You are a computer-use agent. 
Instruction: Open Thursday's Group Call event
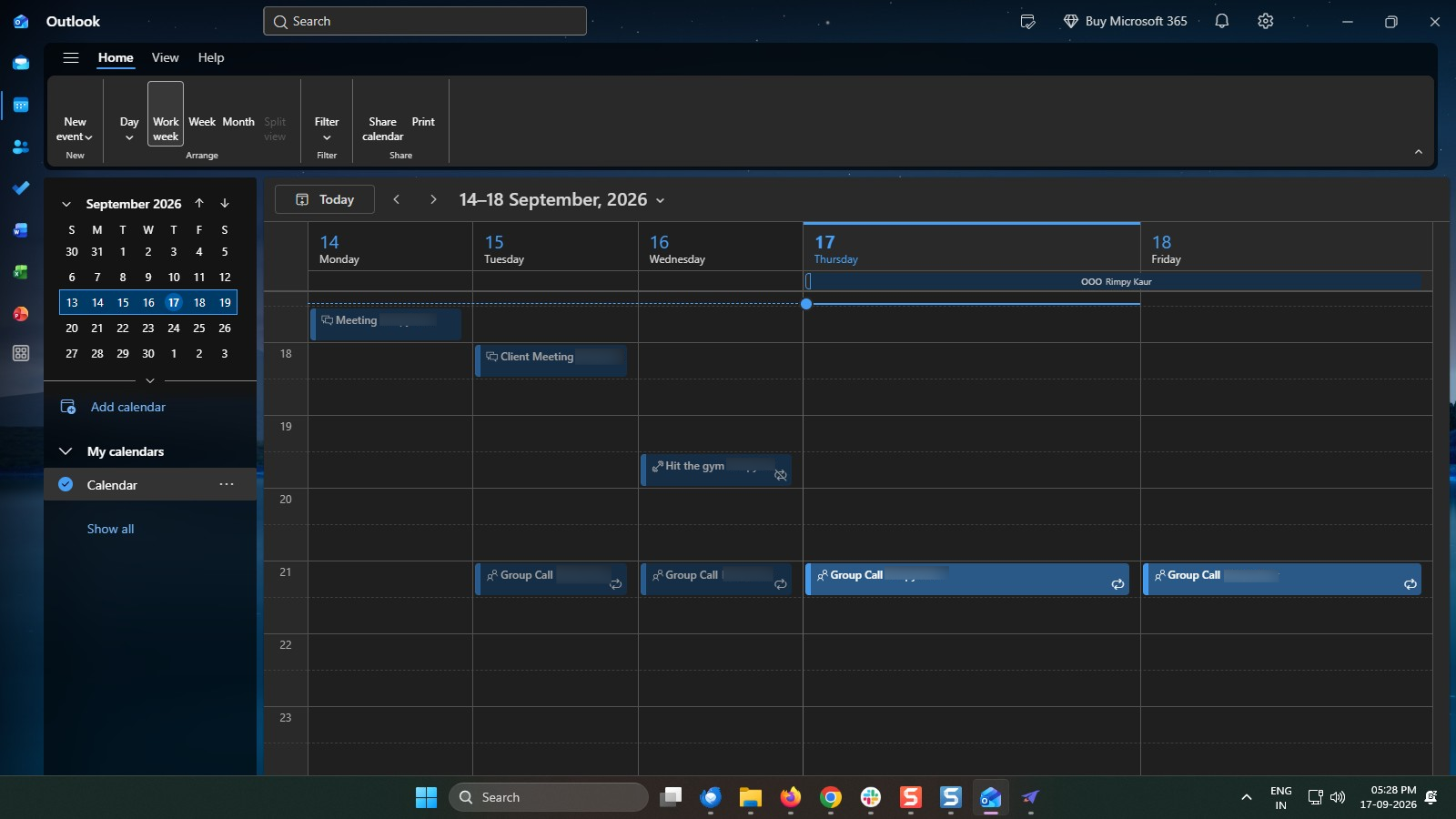pyautogui.click(x=967, y=579)
